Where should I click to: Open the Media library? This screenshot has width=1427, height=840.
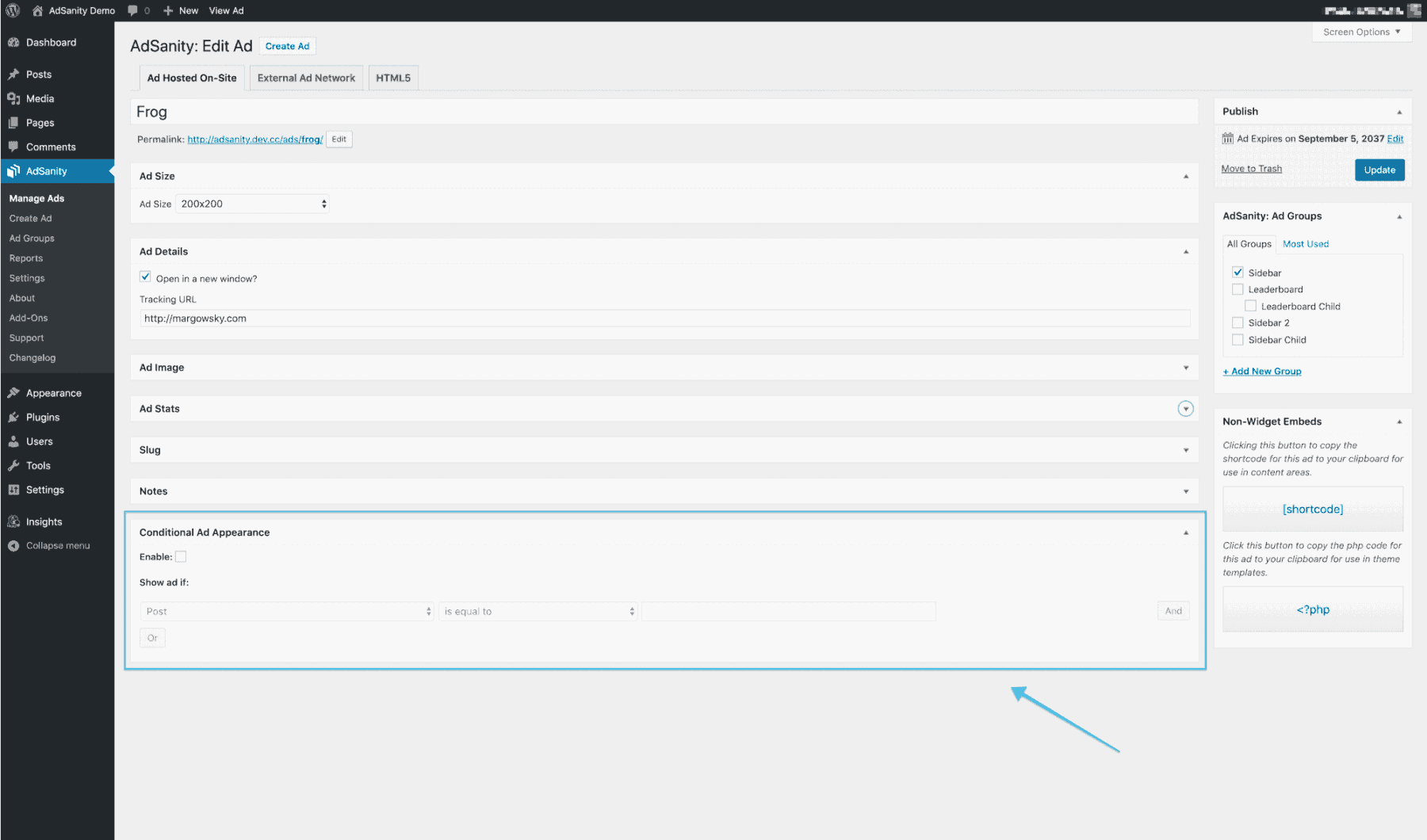pos(40,98)
